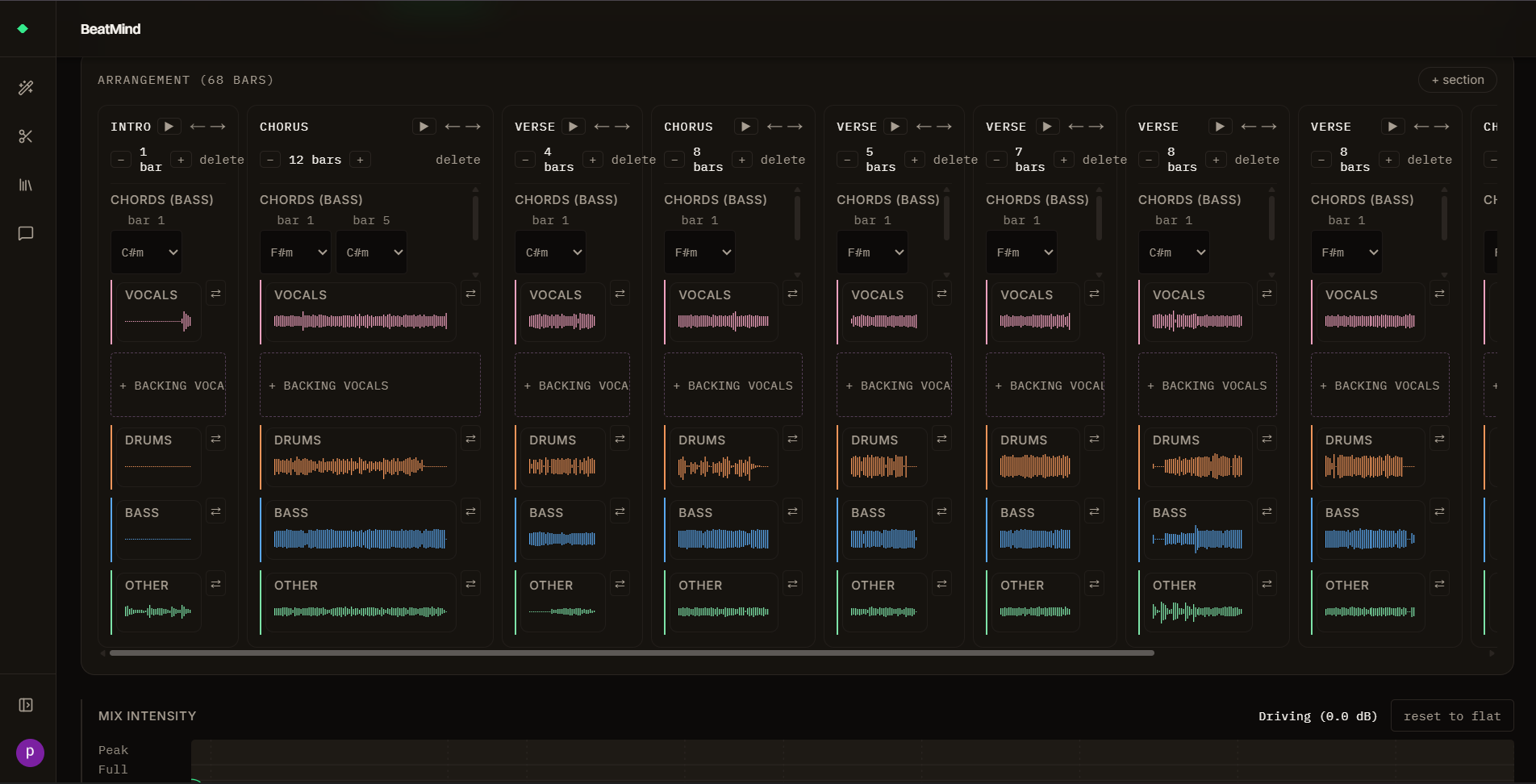The image size is (1536, 784).
Task: Open the purple 'p' user avatar
Action: click(x=30, y=753)
